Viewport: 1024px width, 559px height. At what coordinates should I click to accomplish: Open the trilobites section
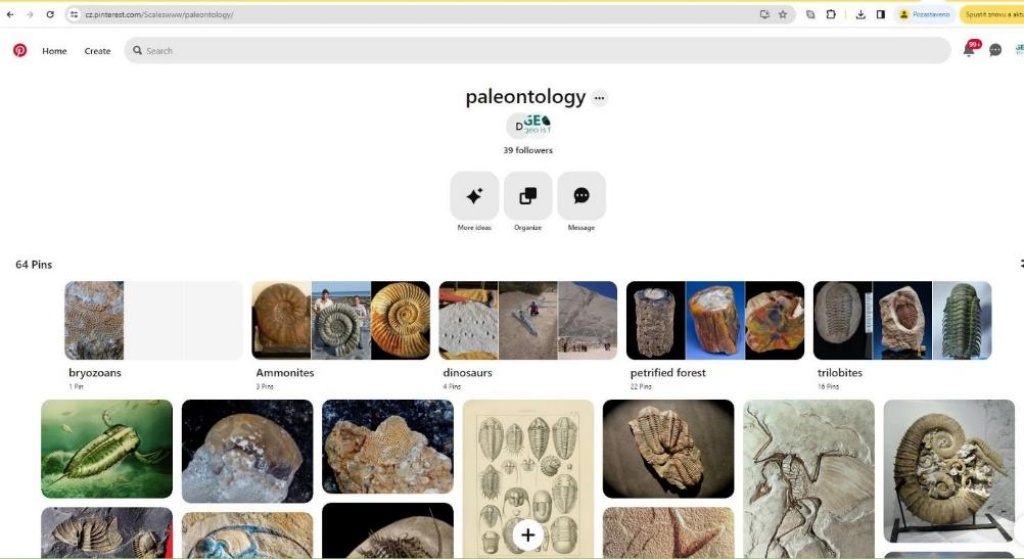click(903, 336)
